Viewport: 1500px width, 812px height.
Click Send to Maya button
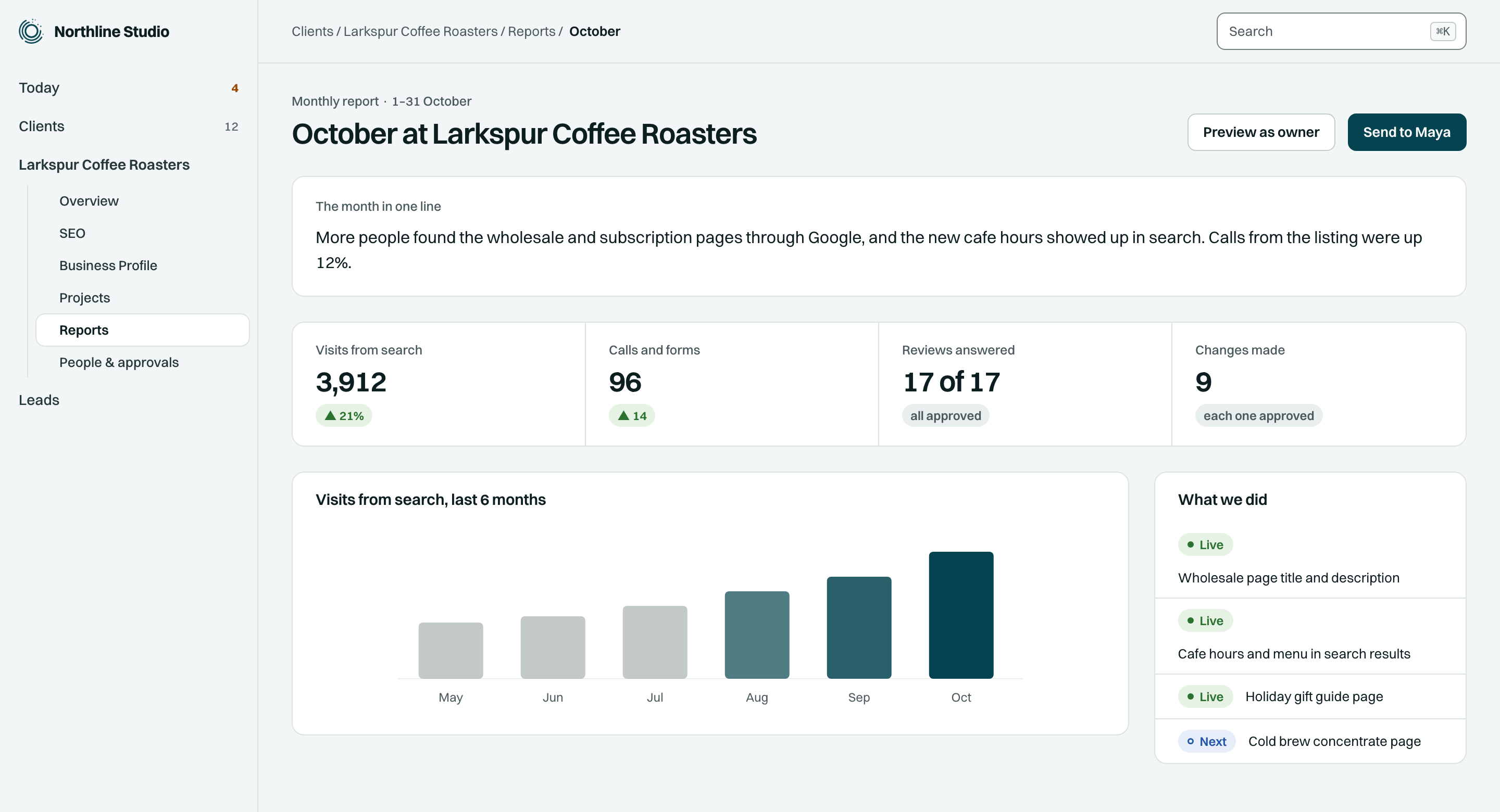(x=1406, y=132)
